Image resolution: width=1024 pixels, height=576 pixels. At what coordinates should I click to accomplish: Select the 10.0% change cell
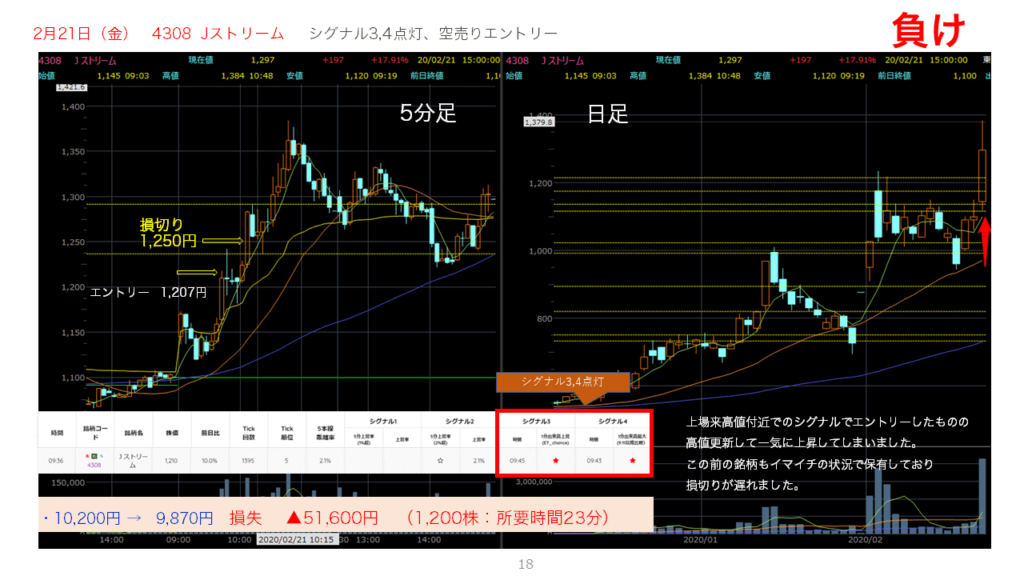[209, 460]
